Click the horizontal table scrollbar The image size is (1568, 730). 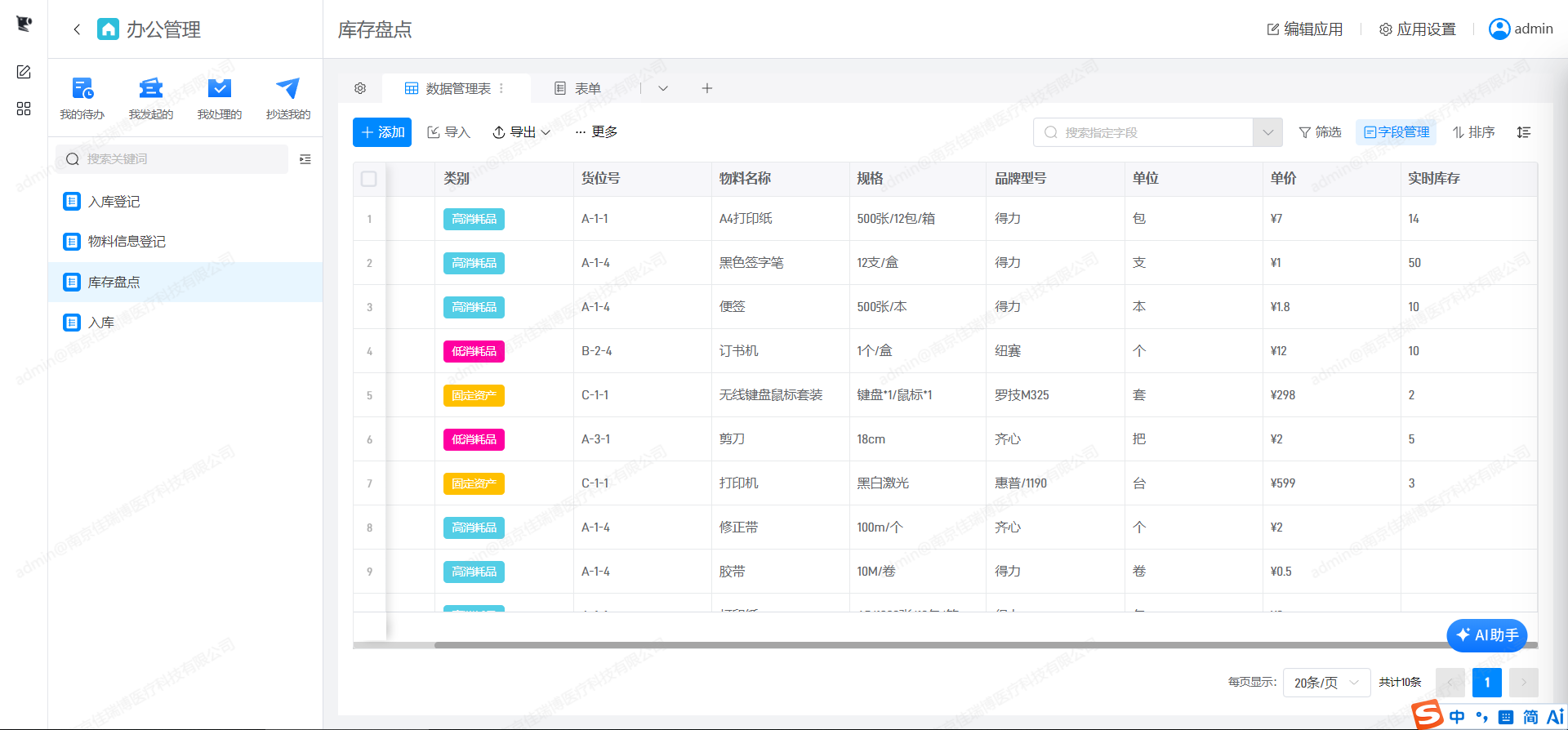point(986,645)
